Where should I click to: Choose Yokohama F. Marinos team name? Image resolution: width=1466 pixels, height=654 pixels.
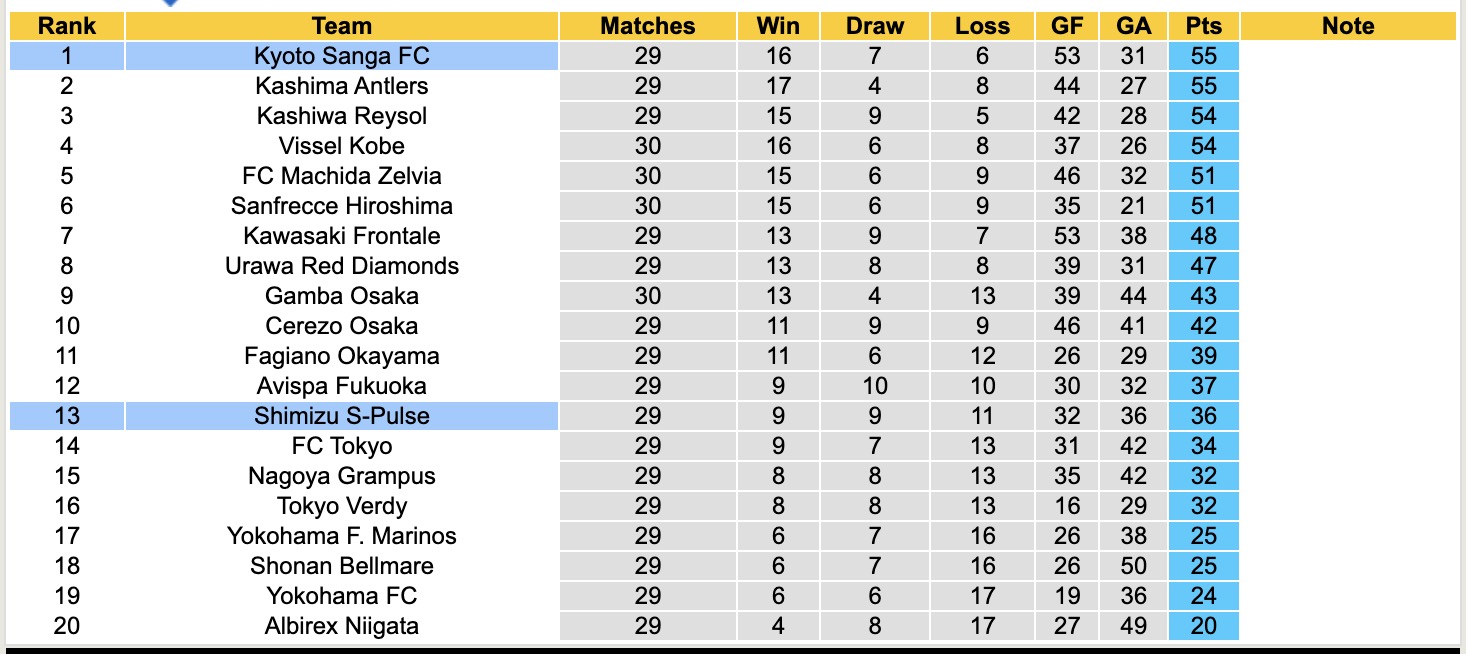[342, 536]
